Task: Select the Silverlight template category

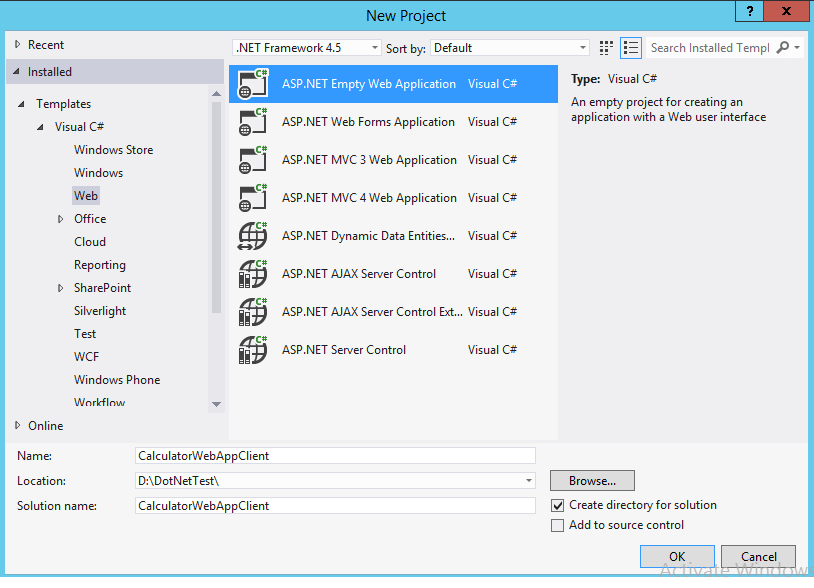Action: [x=100, y=311]
